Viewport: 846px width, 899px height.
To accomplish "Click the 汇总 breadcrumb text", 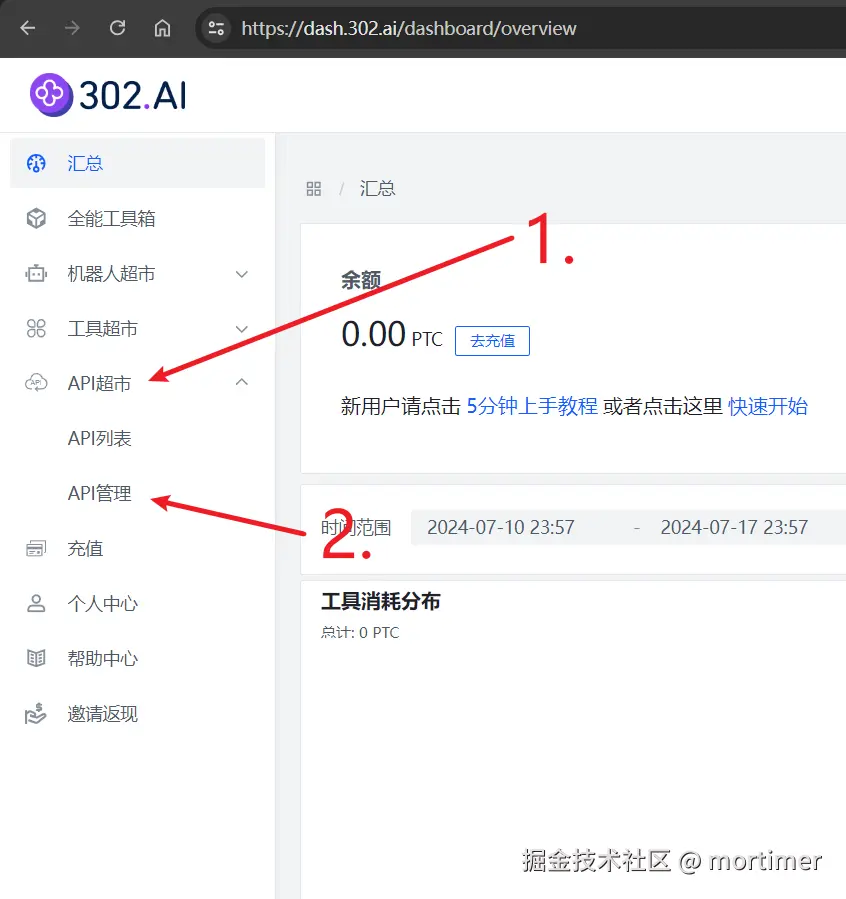I will 377,189.
